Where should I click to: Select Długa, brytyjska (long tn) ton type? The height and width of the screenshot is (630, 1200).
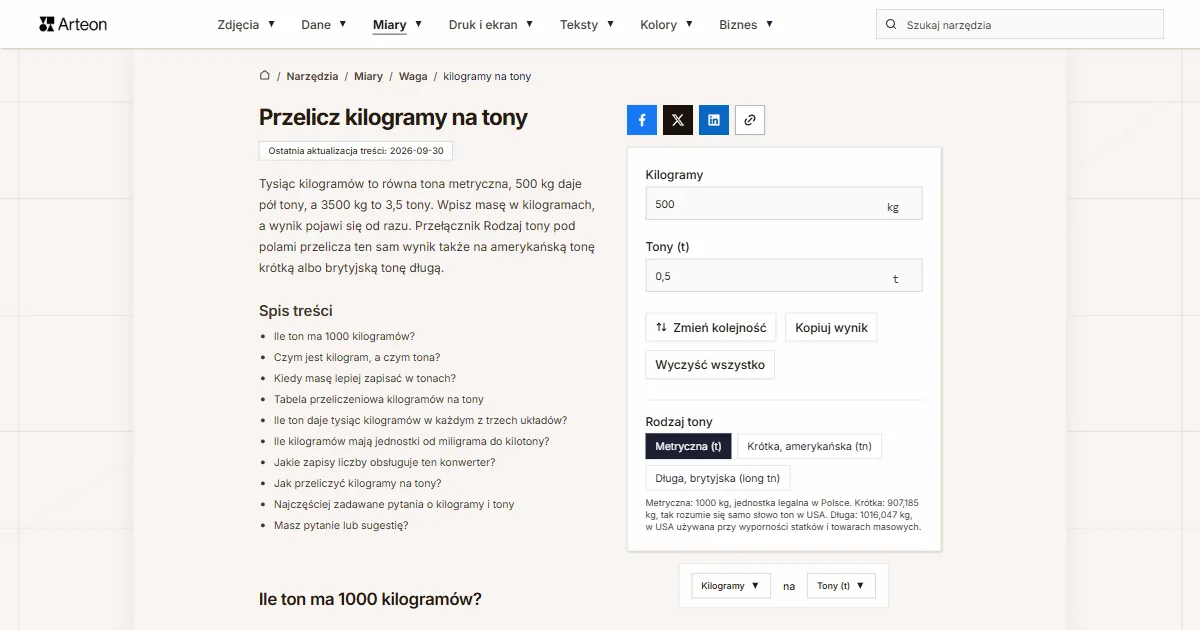tap(718, 478)
